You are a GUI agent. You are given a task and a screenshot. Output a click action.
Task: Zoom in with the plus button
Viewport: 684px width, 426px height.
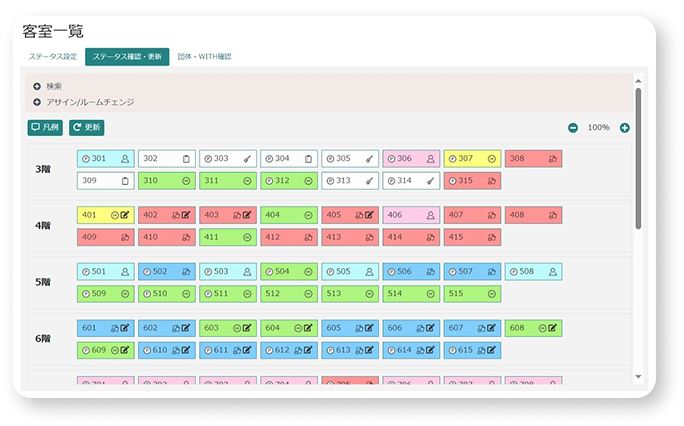pos(624,128)
